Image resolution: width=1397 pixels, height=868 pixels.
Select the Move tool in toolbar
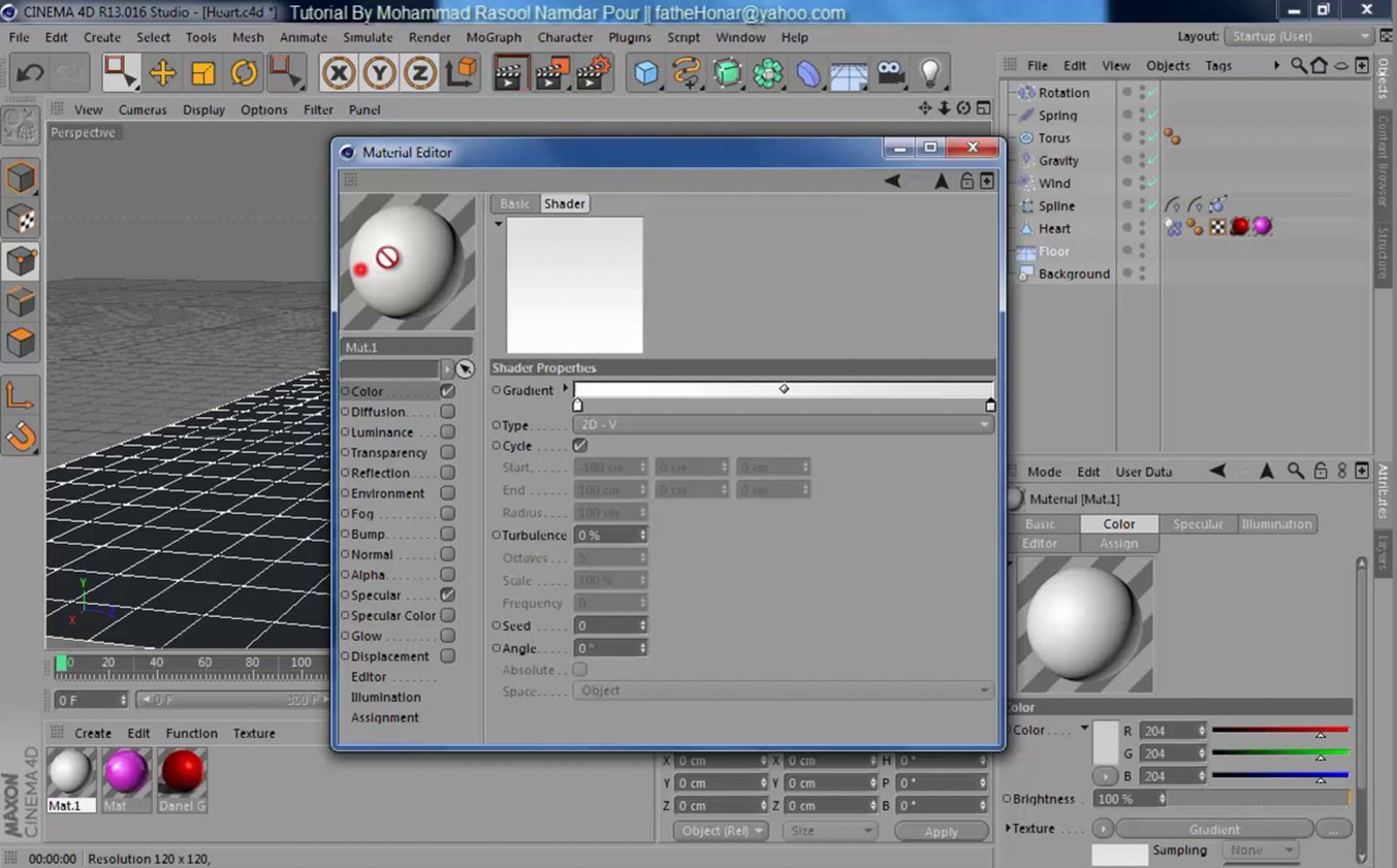pyautogui.click(x=162, y=73)
